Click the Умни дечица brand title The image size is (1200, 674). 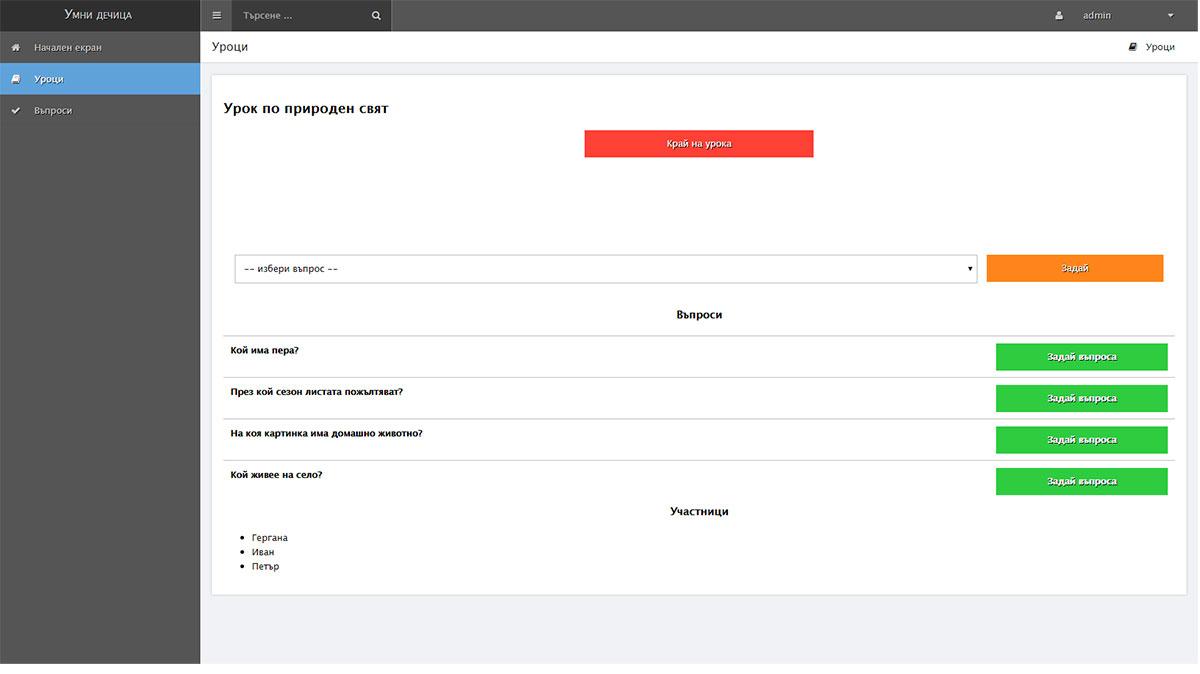(x=98, y=15)
